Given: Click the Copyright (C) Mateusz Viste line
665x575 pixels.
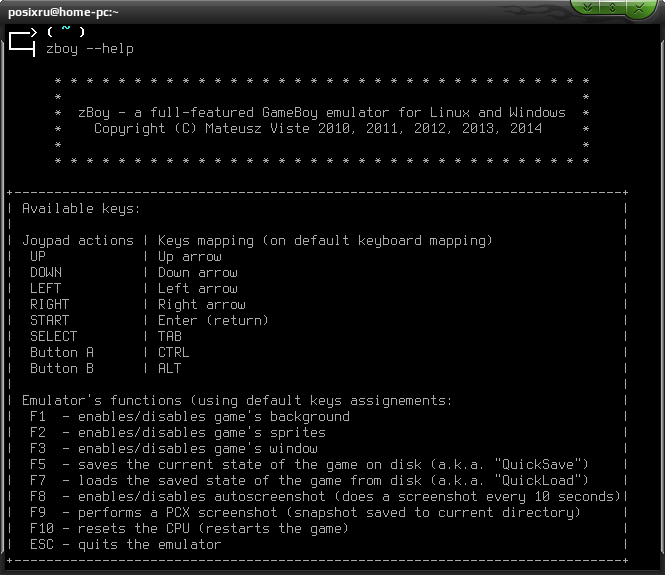Looking at the screenshot, I should [x=318, y=129].
